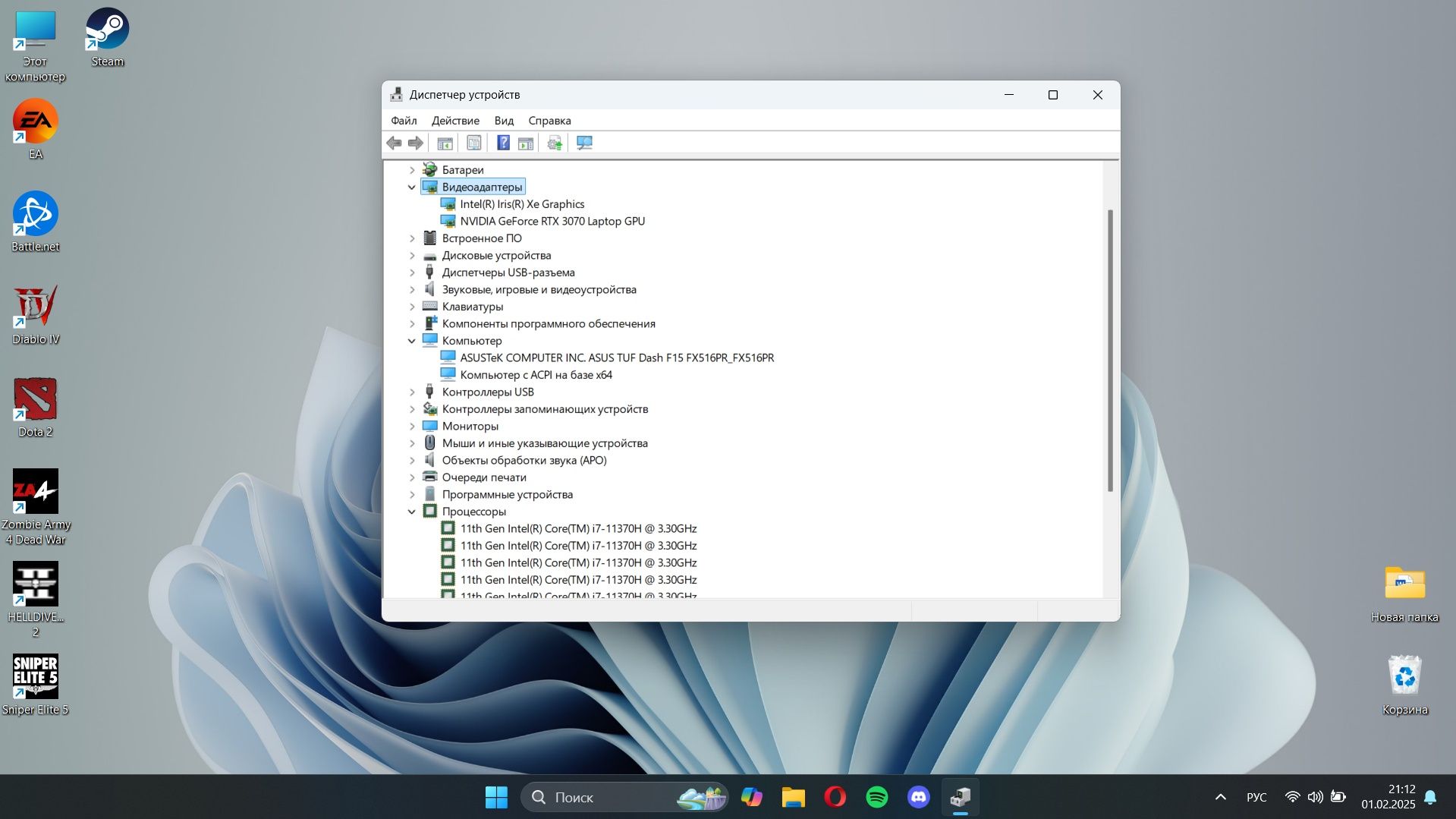
Task: Click the Батареи battery icon
Action: tap(429, 170)
